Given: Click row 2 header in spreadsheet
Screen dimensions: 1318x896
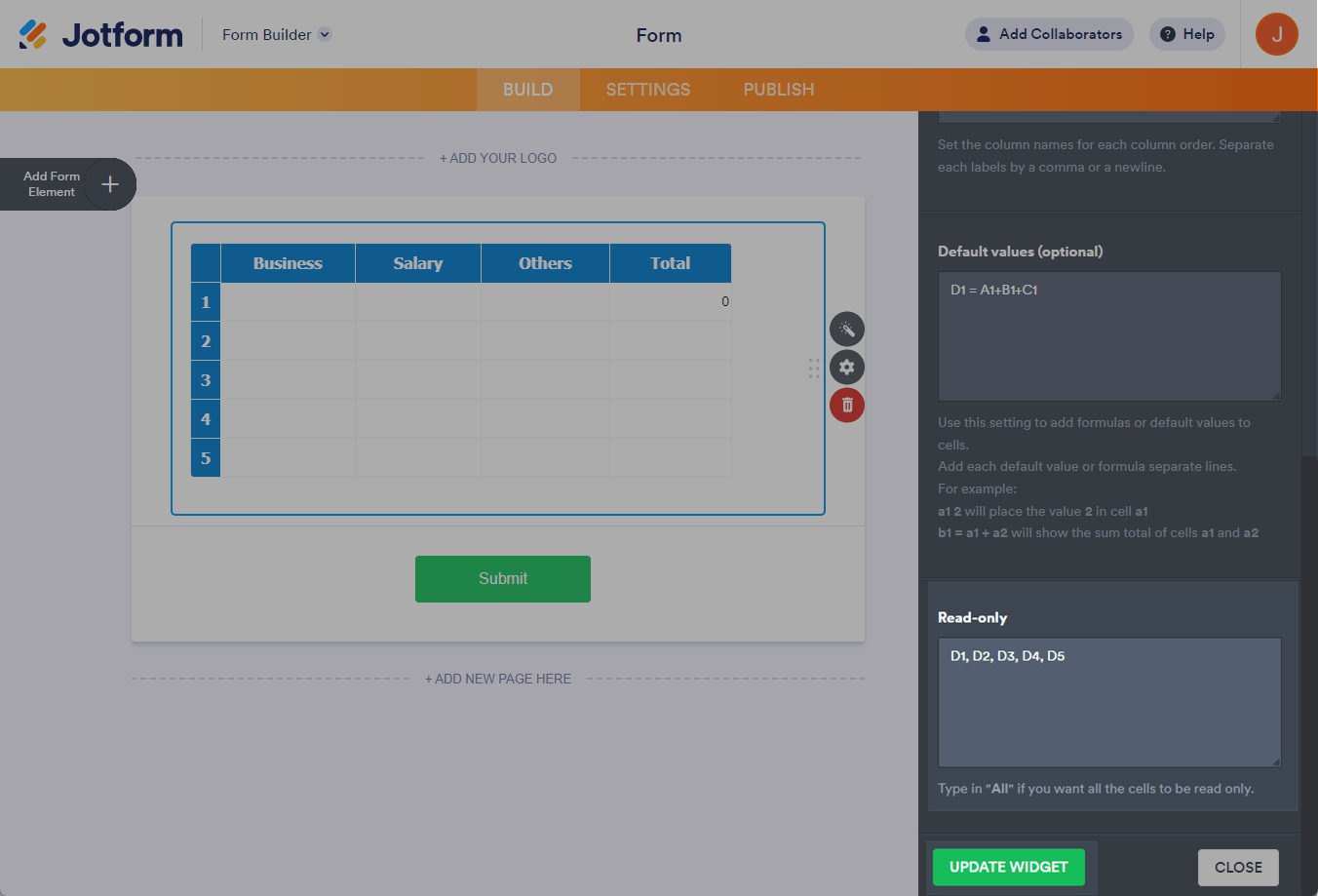Looking at the screenshot, I should [x=206, y=341].
